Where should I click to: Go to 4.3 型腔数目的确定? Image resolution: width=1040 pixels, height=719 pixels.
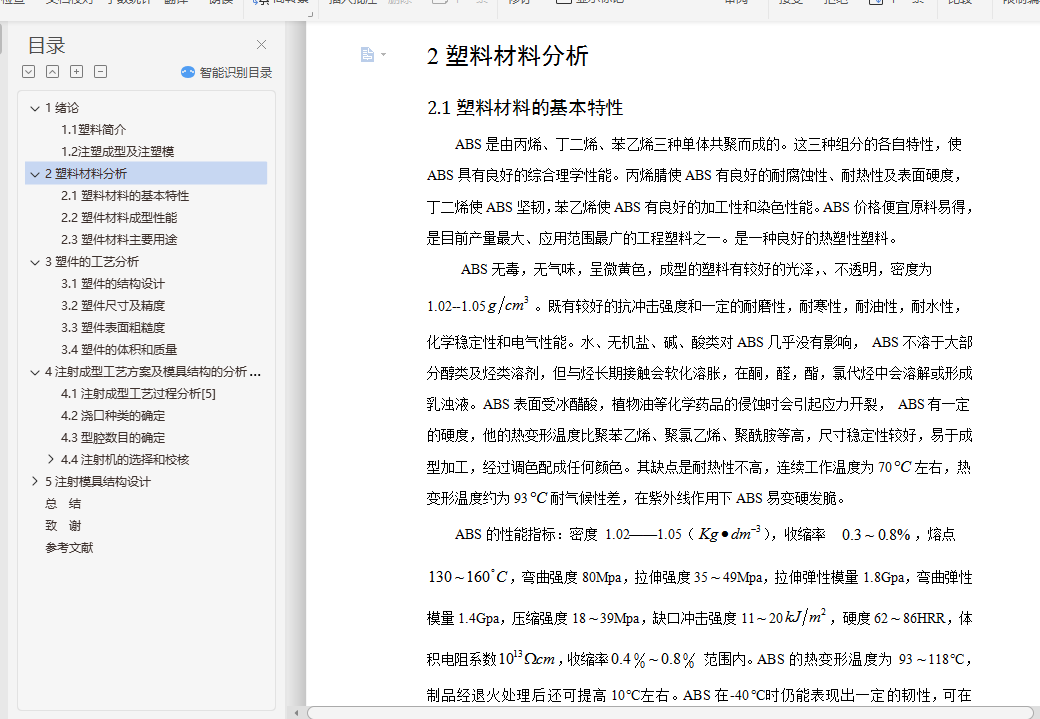tap(113, 438)
